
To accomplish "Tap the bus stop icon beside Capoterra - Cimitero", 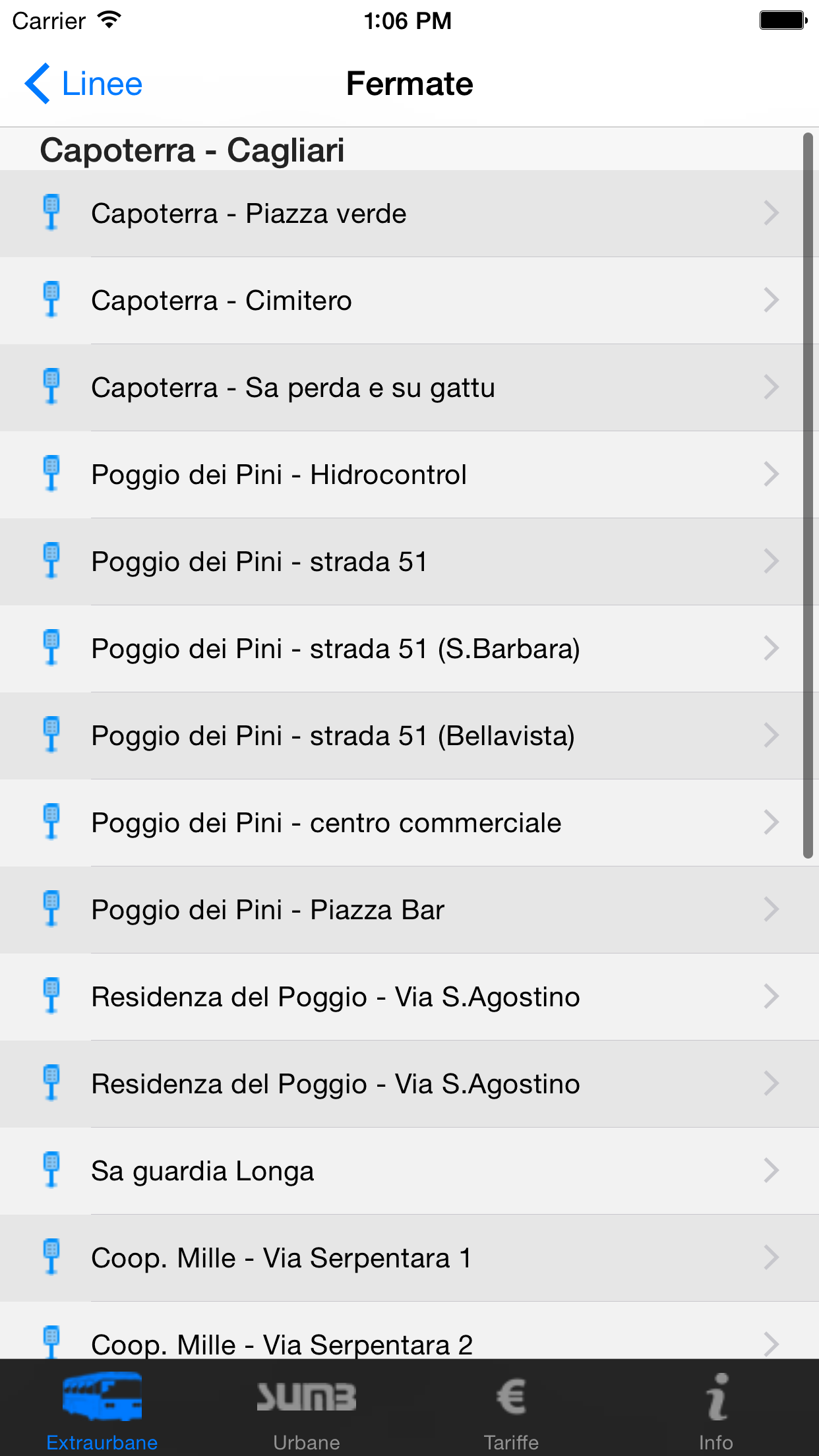I will pyautogui.click(x=51, y=299).
